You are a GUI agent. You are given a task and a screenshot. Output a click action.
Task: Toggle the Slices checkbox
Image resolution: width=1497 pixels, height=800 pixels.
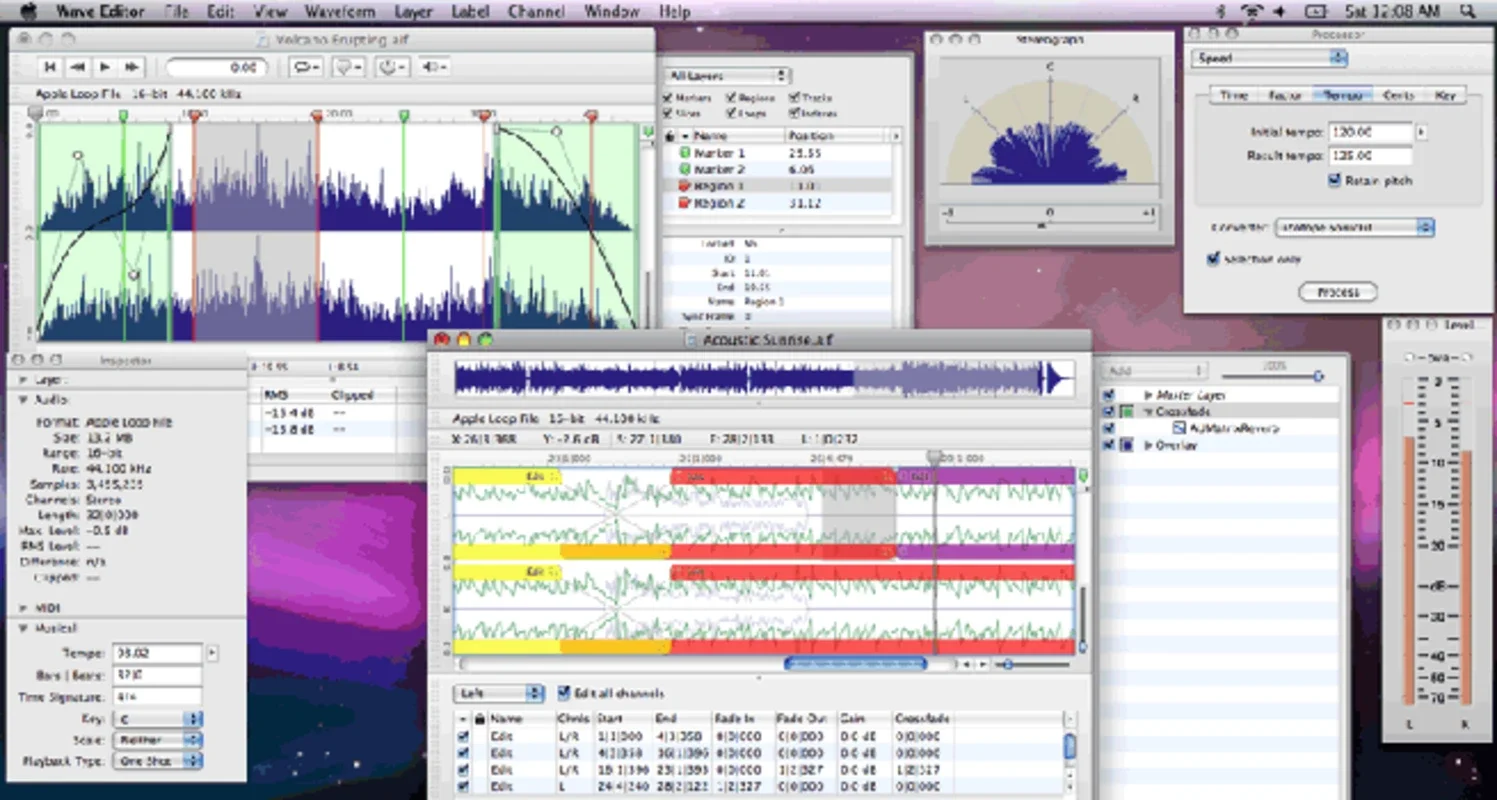tap(668, 114)
